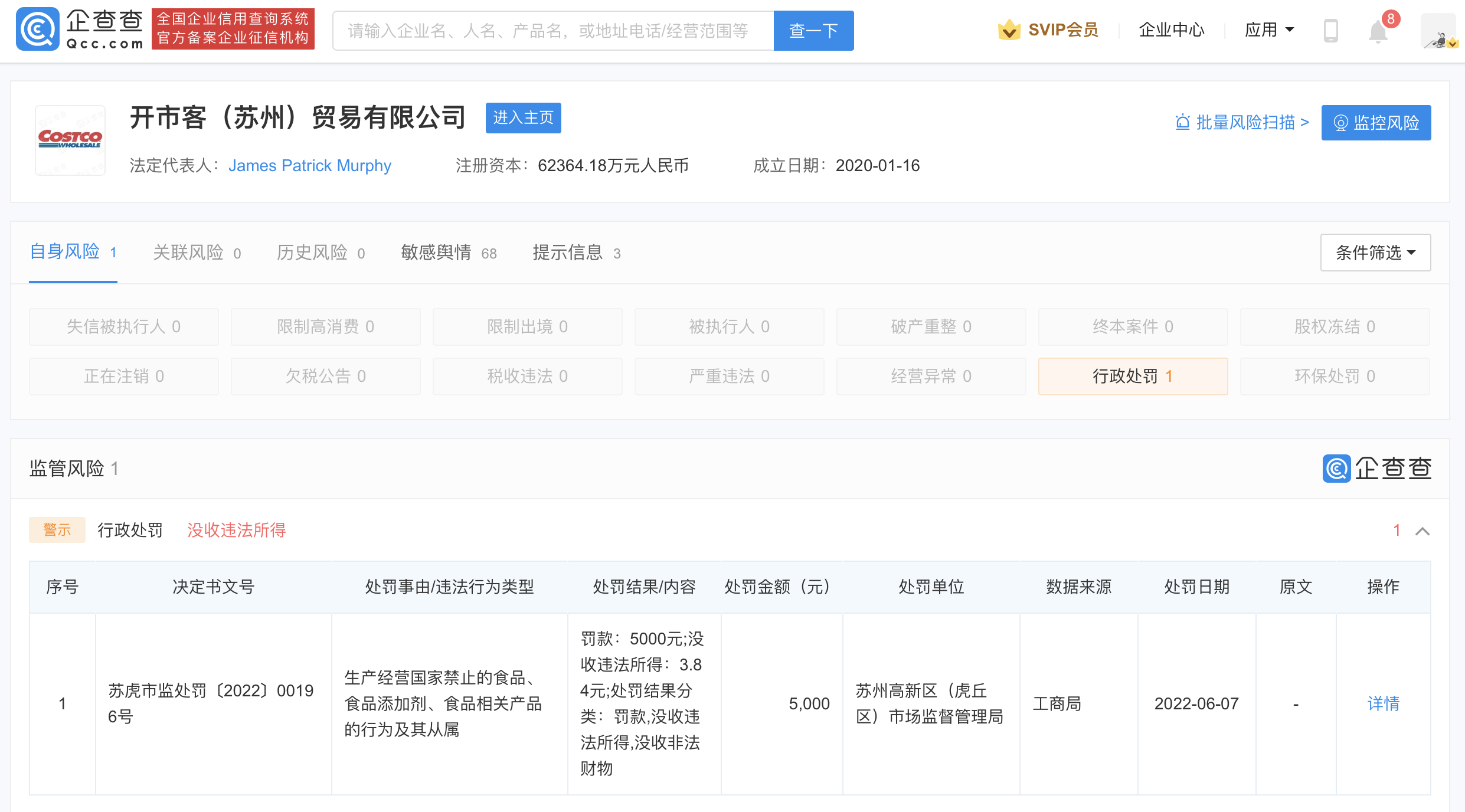
Task: Click 进入主页 button
Action: [523, 118]
